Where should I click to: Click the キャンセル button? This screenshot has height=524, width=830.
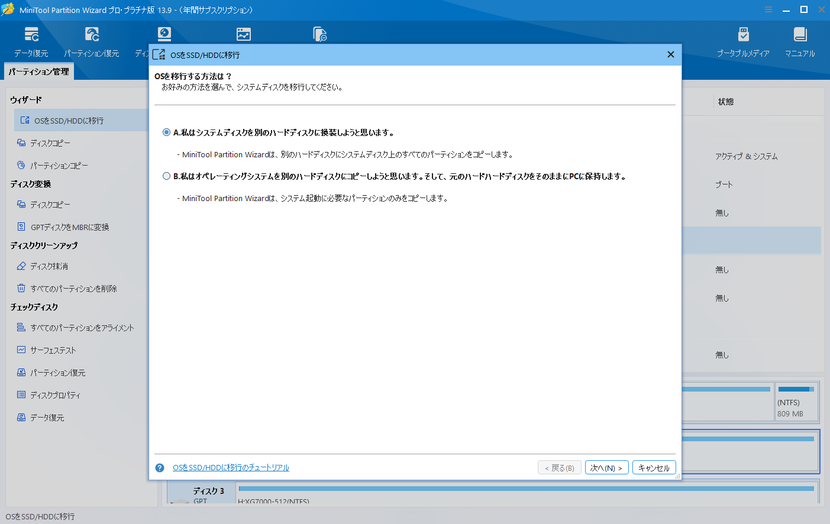[x=654, y=468]
